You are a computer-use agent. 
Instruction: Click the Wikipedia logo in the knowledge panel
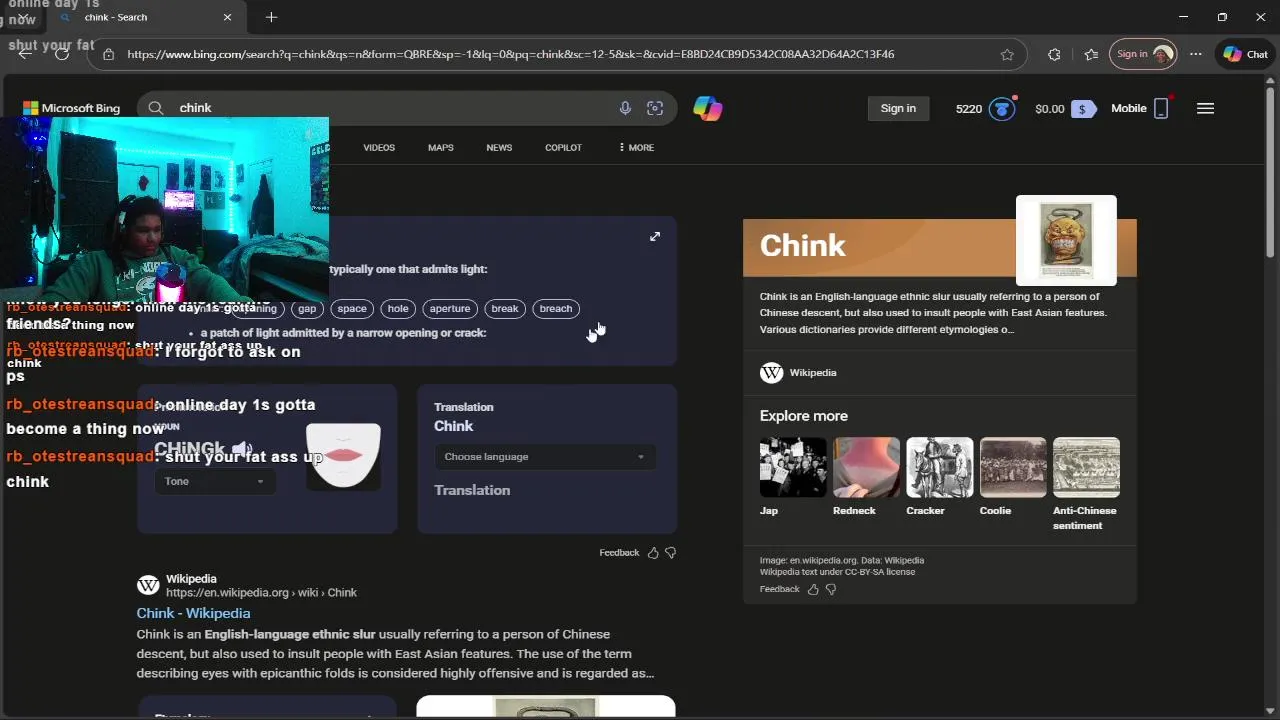(771, 372)
